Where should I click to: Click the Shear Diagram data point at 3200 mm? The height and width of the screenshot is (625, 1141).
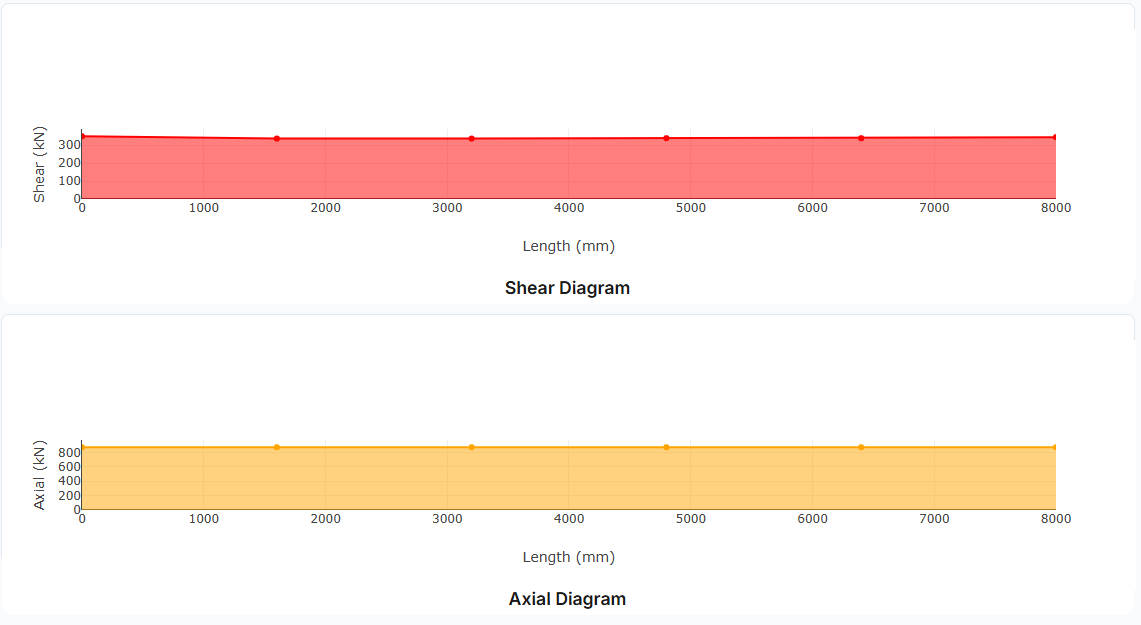pyautogui.click(x=472, y=138)
